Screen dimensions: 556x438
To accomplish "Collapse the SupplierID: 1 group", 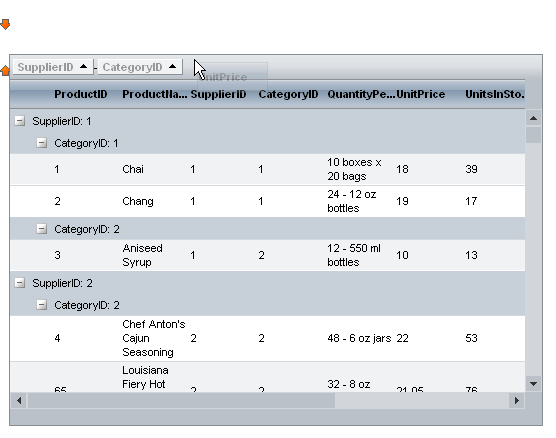I will tap(20, 121).
